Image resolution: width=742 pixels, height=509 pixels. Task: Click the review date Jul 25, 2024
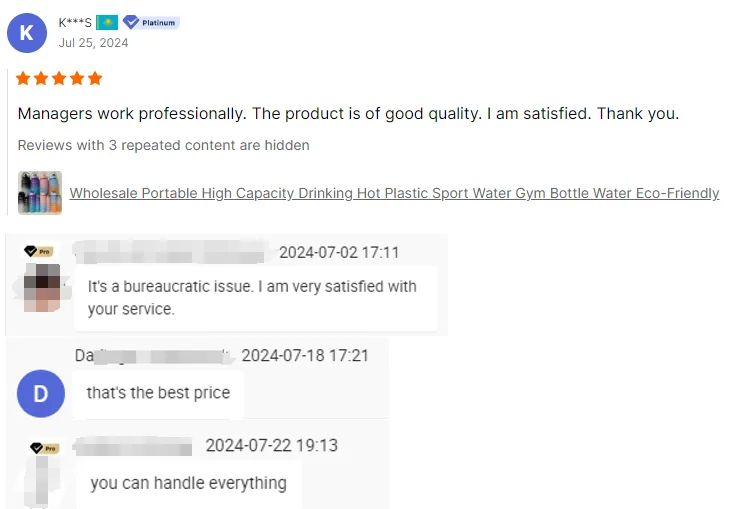click(x=93, y=43)
